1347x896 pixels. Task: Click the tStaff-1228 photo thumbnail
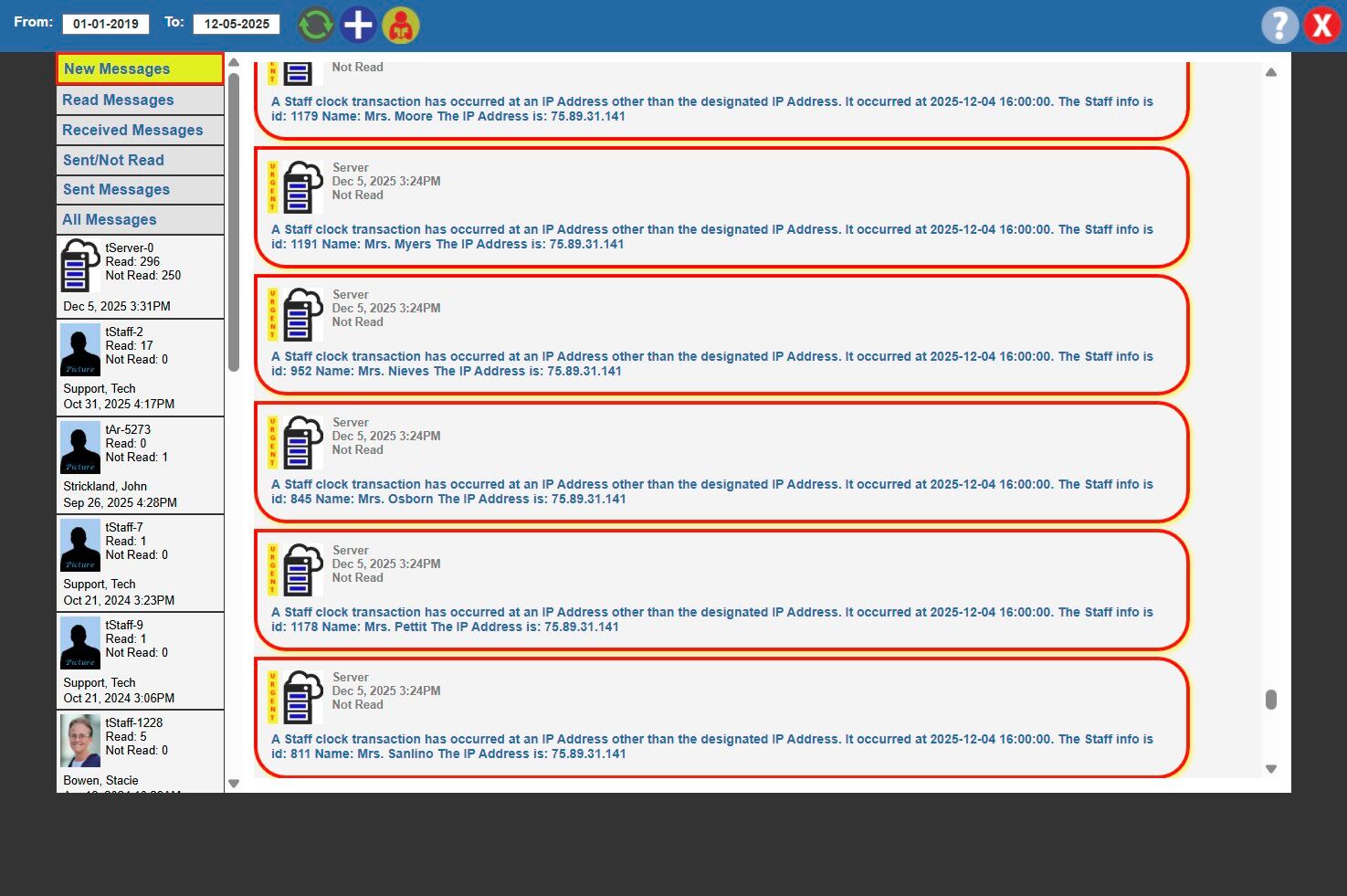point(80,741)
